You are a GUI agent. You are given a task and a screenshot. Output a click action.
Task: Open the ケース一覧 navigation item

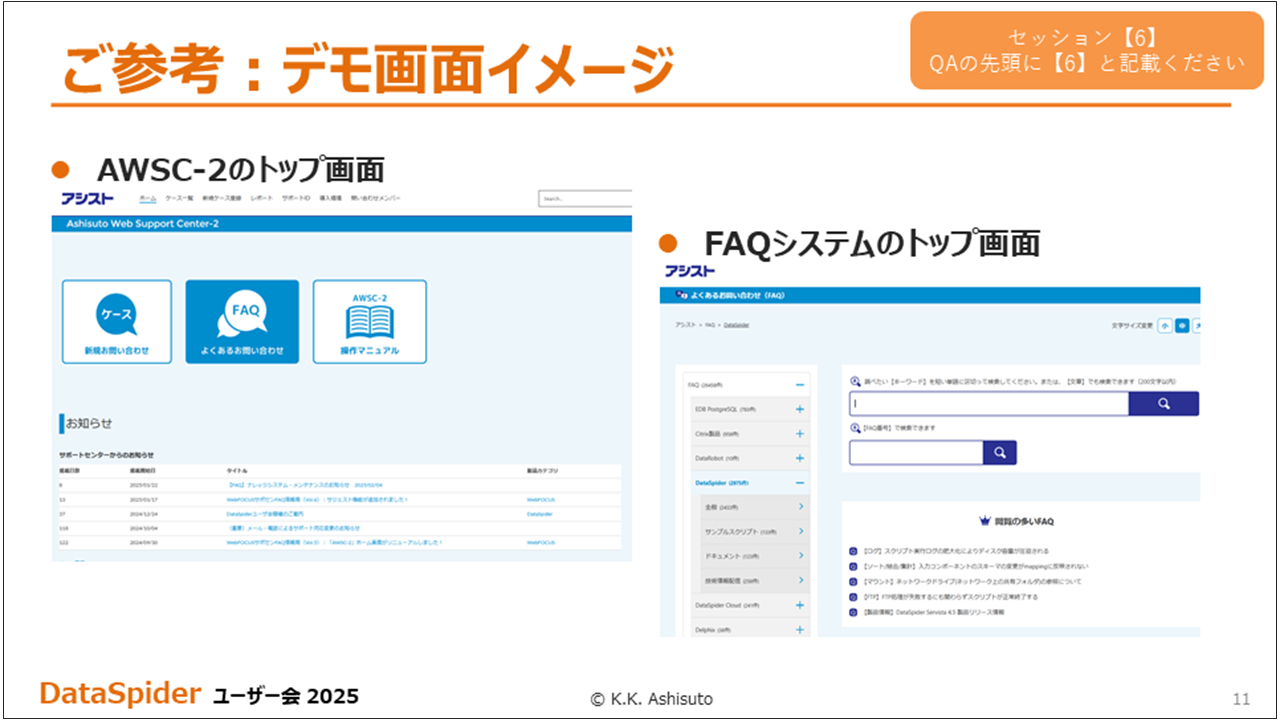(179, 199)
